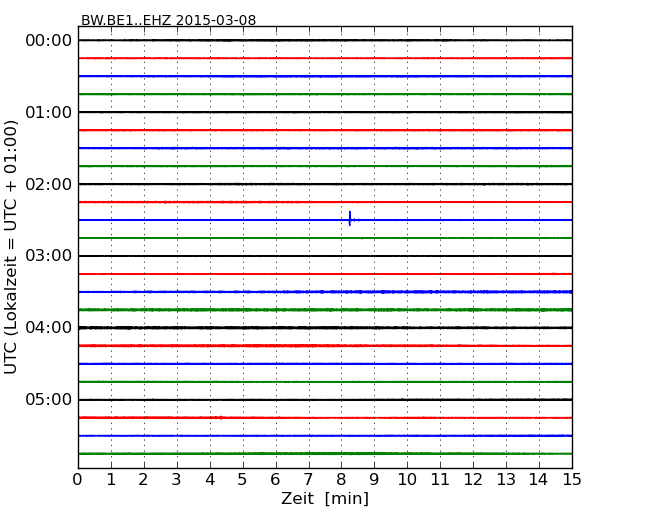The width and height of the screenshot is (650, 520).
Task: Click the Zeit [min] axis label
Action: tap(325, 498)
